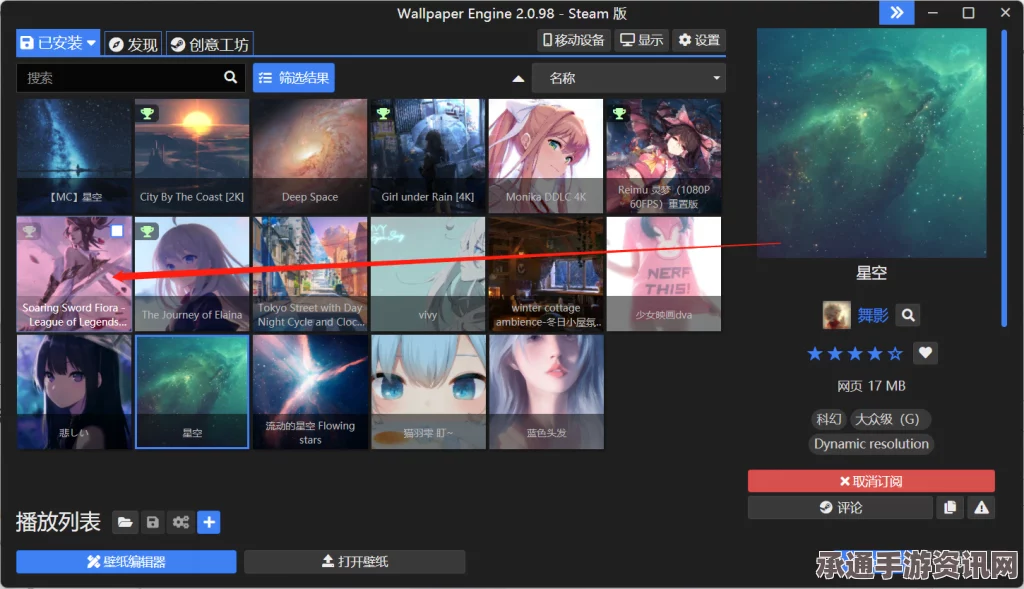Click the 打开壁纸 button
This screenshot has height=589, width=1024.
(x=355, y=562)
